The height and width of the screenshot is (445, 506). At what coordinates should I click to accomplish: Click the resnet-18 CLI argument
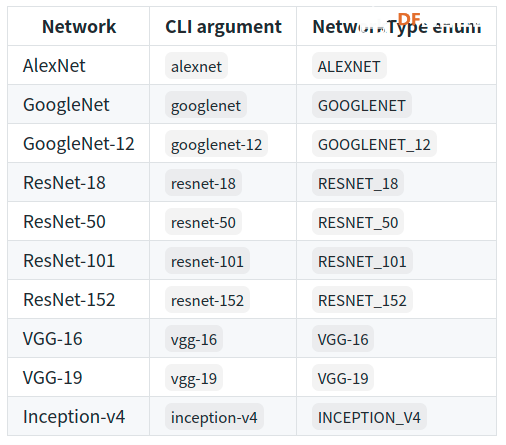coord(203,183)
